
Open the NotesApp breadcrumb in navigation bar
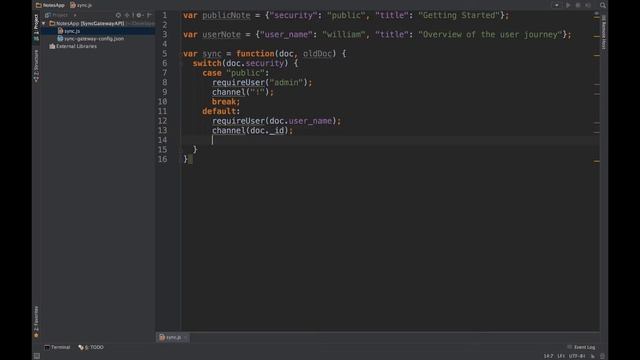coord(50,5)
